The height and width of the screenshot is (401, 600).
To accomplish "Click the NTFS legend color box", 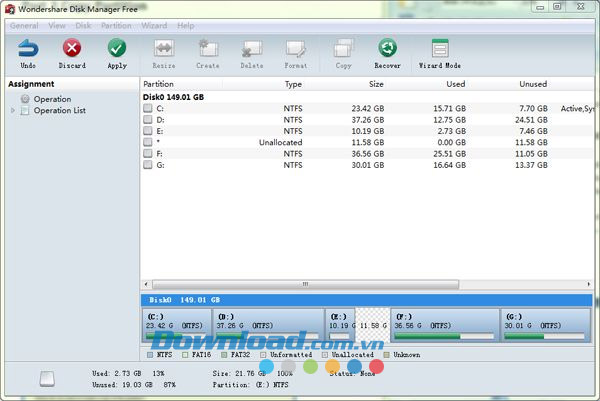I will coord(150,355).
